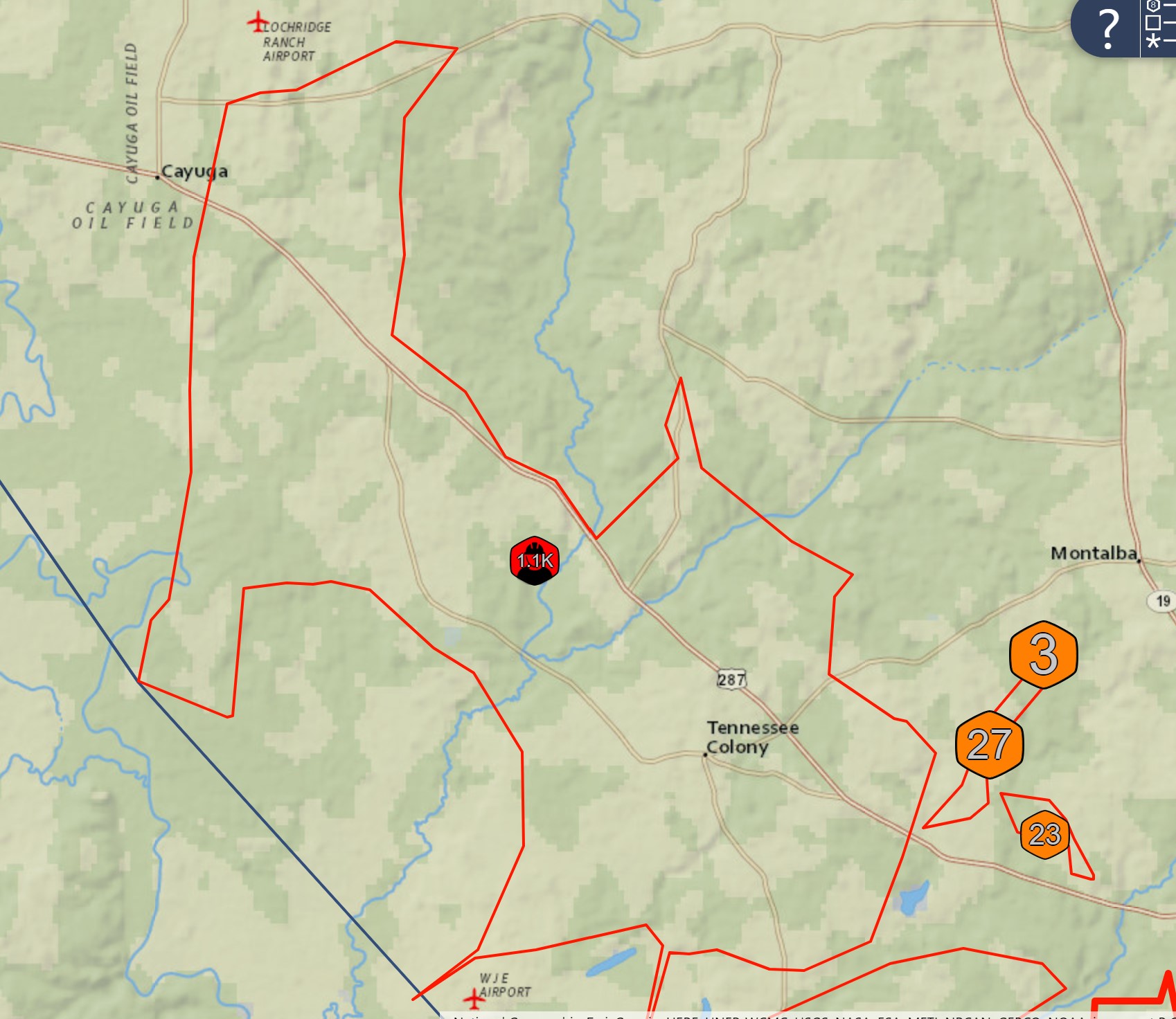Select the orange marker labeled 27
This screenshot has width=1176, height=1019.
pos(989,745)
